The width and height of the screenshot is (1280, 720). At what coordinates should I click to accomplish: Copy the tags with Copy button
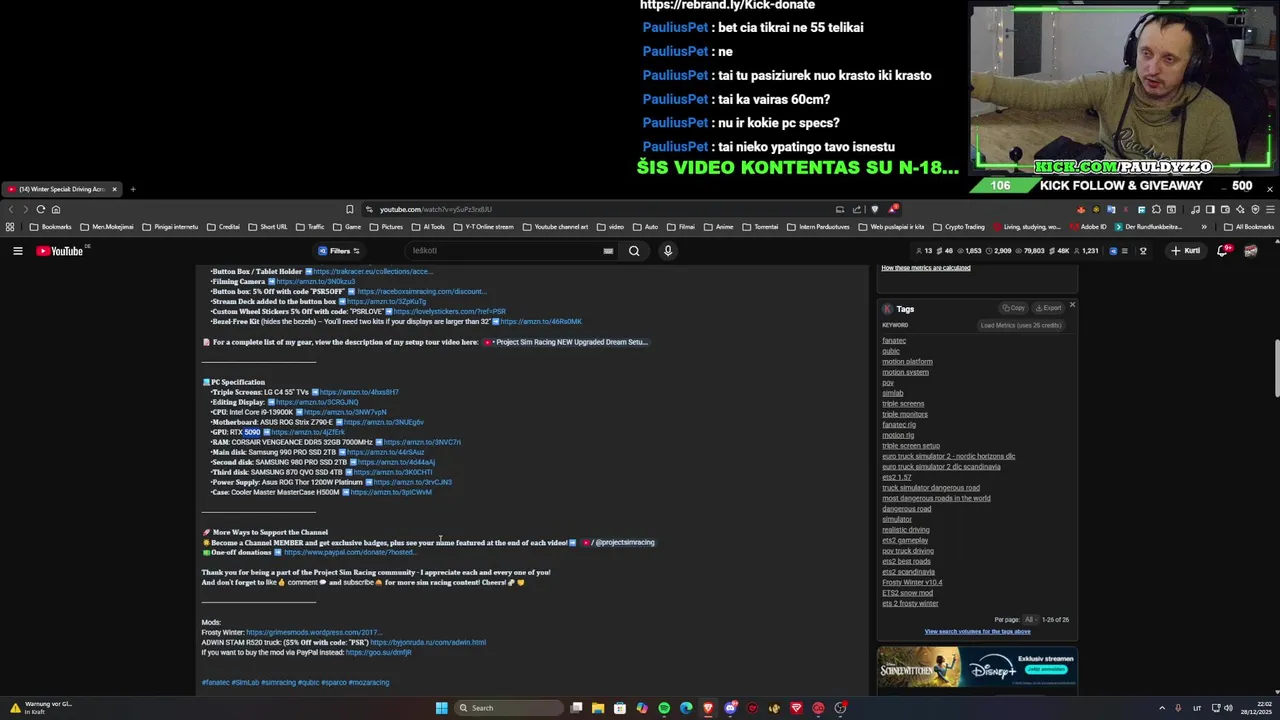1014,308
